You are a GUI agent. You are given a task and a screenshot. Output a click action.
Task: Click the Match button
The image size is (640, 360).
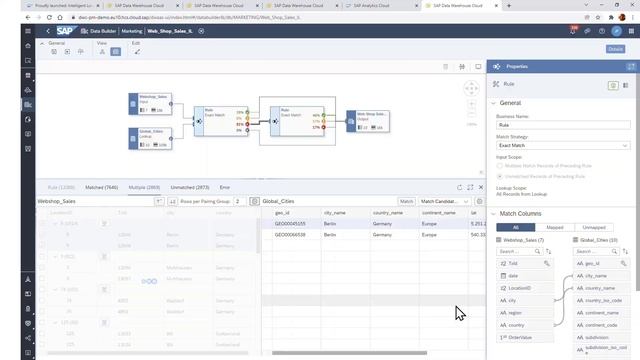click(407, 201)
